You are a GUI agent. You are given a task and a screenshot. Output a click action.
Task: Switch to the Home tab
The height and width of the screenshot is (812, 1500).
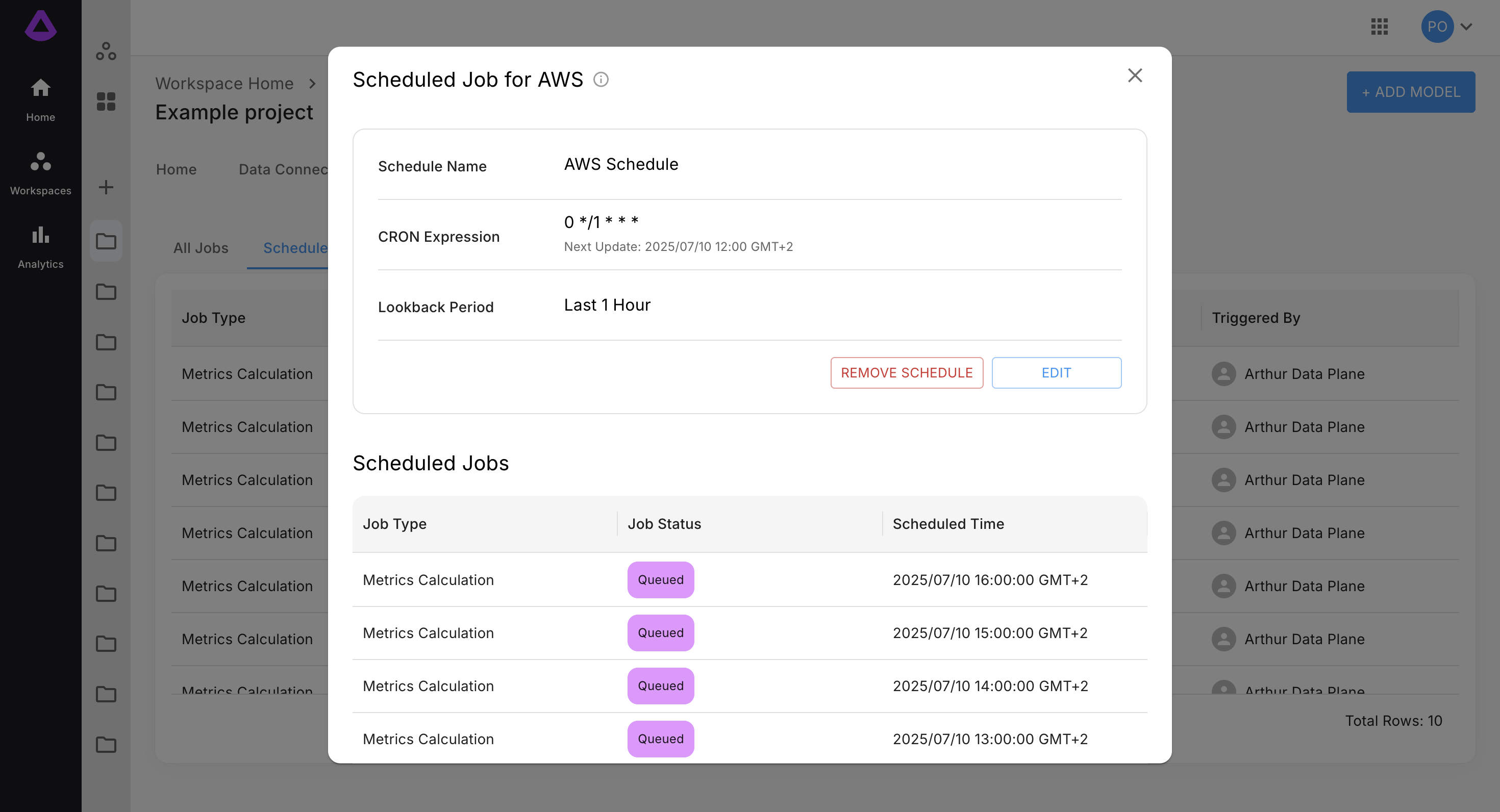click(x=176, y=169)
